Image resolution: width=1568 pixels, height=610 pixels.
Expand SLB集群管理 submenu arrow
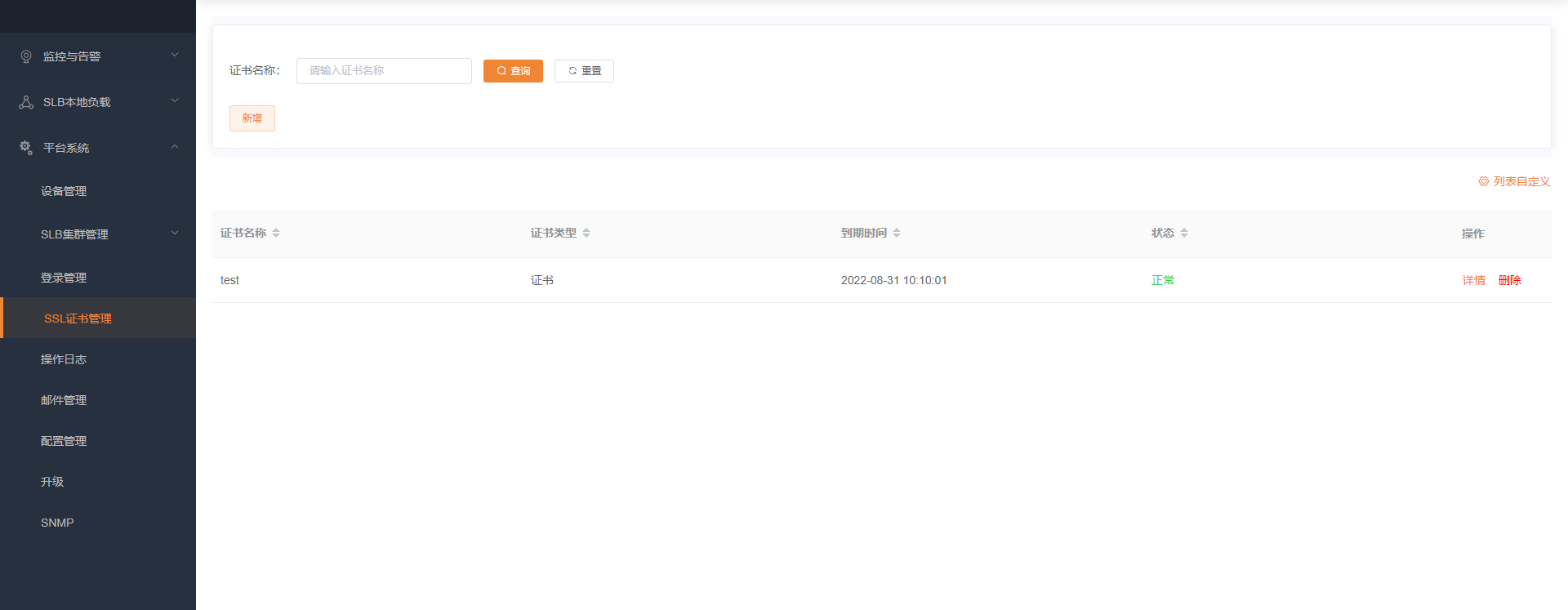174,234
